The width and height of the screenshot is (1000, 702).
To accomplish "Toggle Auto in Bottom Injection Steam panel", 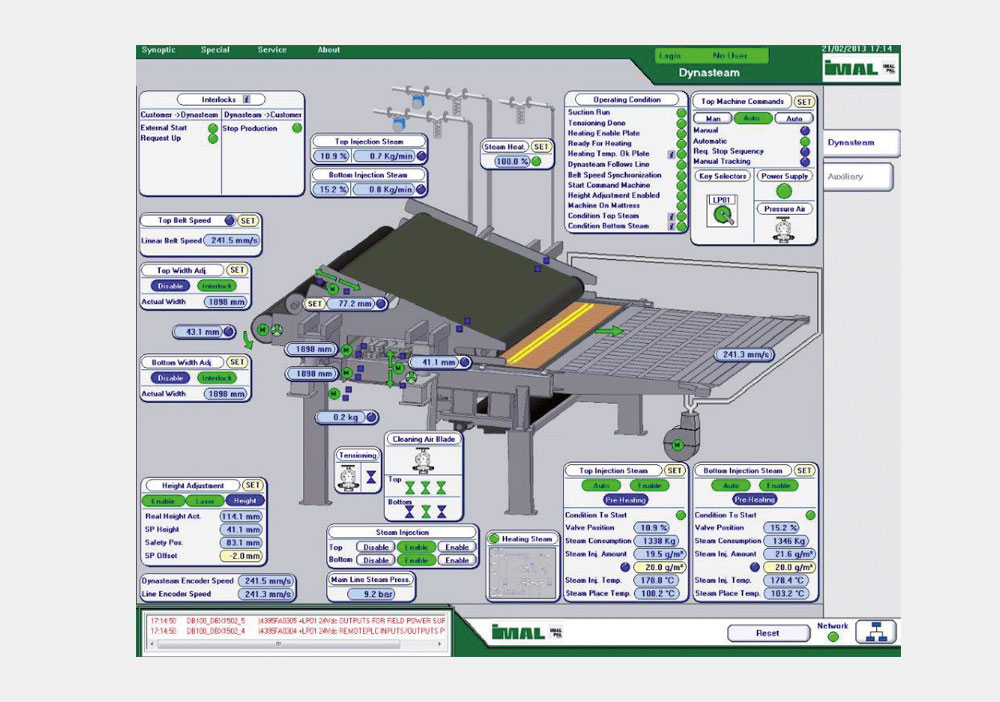I will (731, 486).
